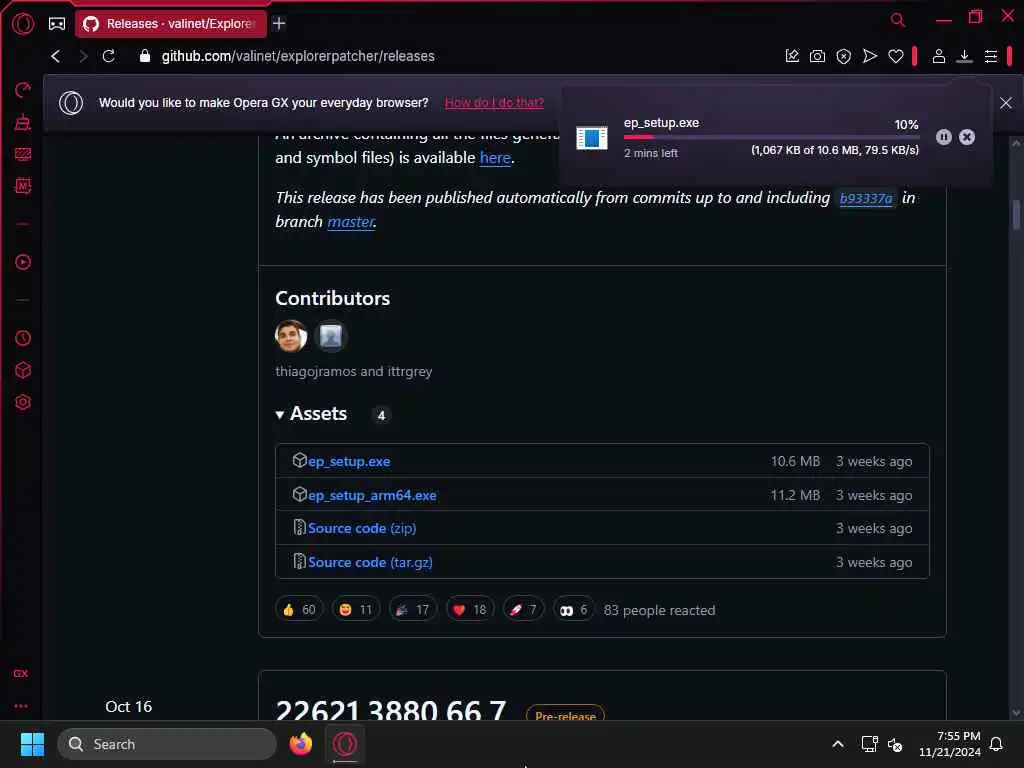Open the Opera GX main menu logo
The width and height of the screenshot is (1024, 768).
pos(23,24)
